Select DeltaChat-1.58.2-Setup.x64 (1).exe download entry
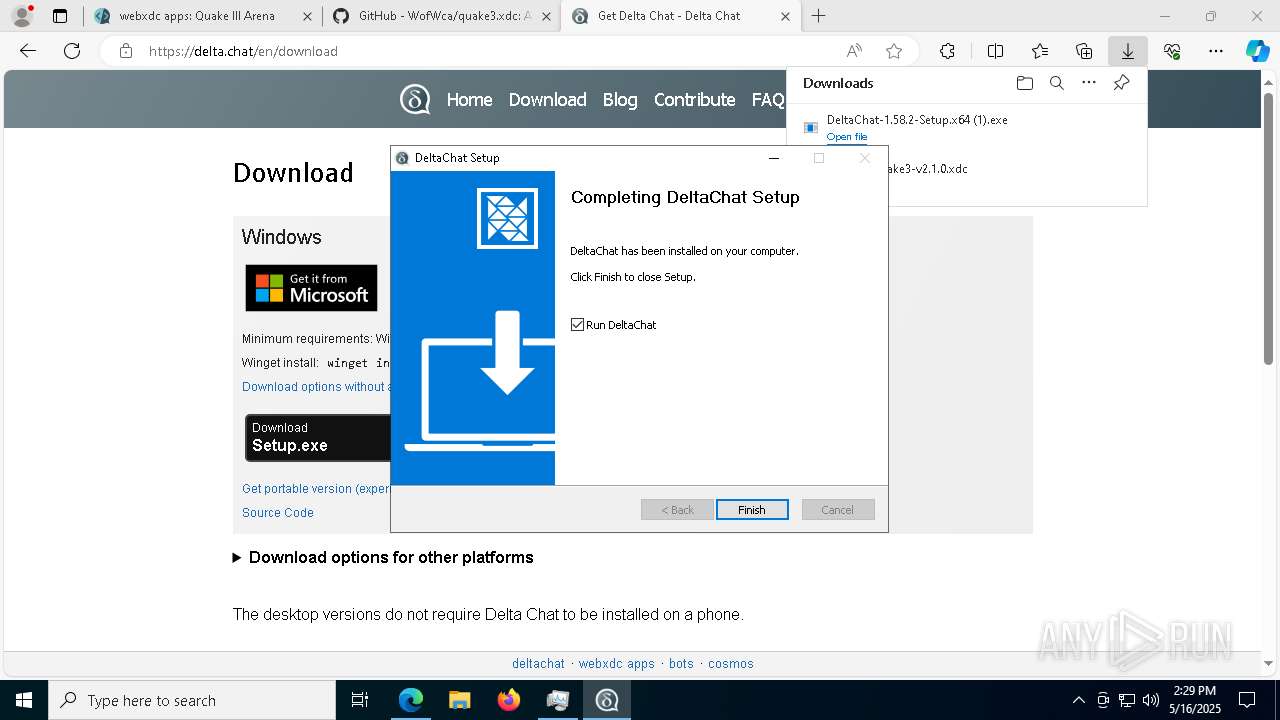1280x720 pixels. pos(966,127)
